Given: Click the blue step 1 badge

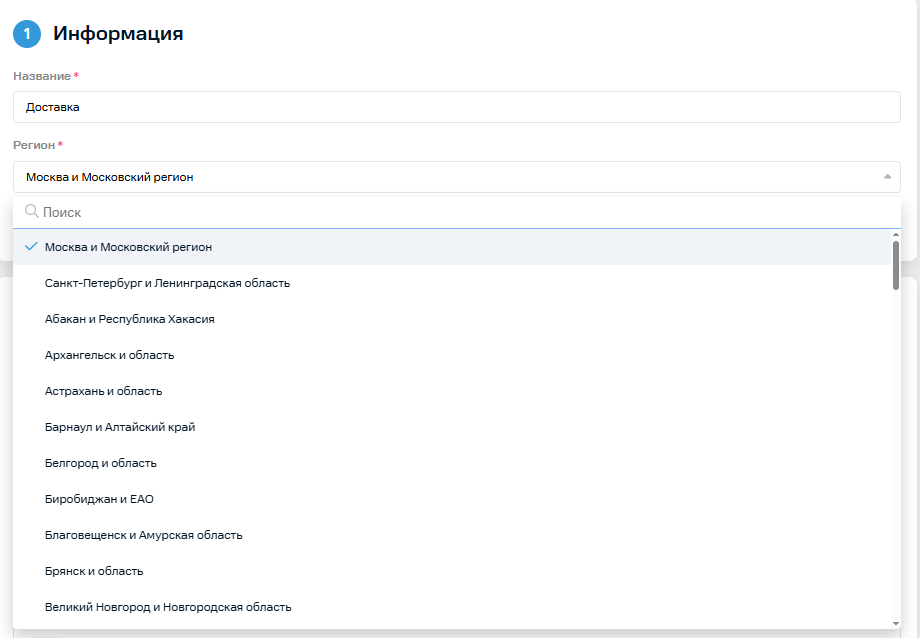Looking at the screenshot, I should [x=27, y=34].
